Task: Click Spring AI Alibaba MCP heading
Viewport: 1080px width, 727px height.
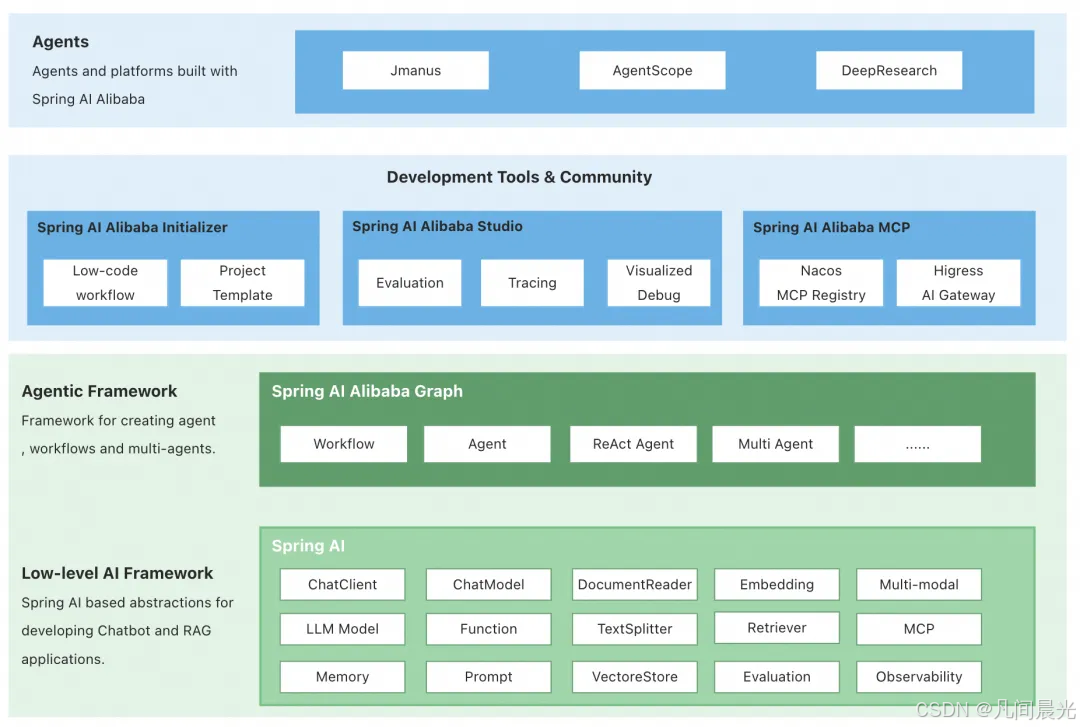Action: click(831, 227)
